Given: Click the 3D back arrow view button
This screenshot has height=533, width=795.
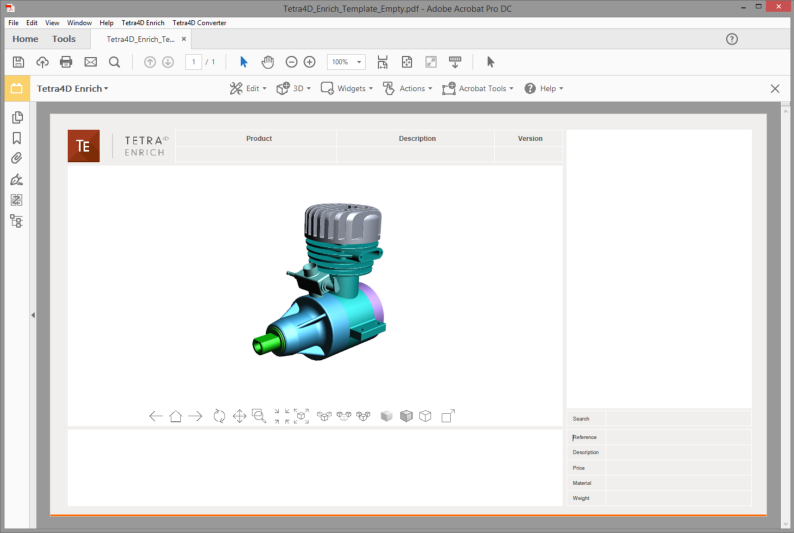Looking at the screenshot, I should pyautogui.click(x=156, y=416).
